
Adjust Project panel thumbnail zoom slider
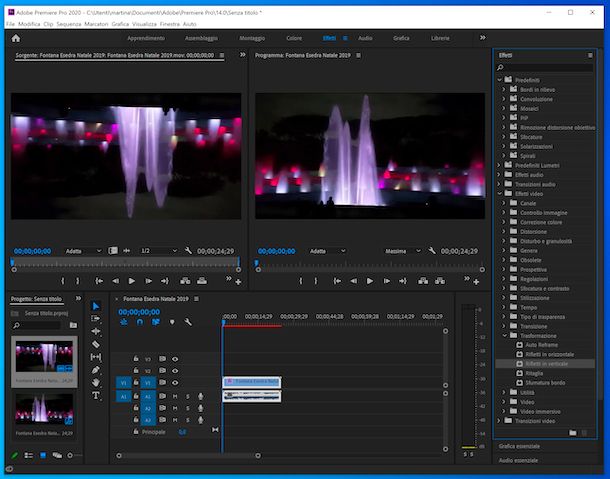coord(72,455)
